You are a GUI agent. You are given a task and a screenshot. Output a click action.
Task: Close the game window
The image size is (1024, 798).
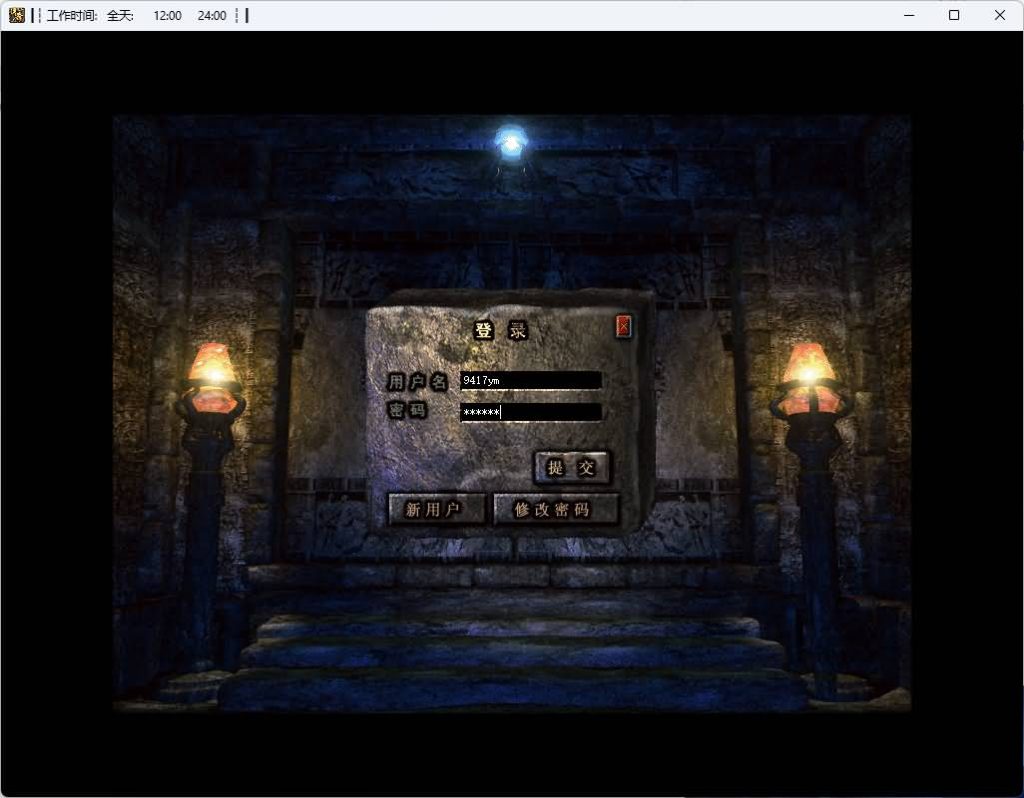pyautogui.click(x=1000, y=15)
